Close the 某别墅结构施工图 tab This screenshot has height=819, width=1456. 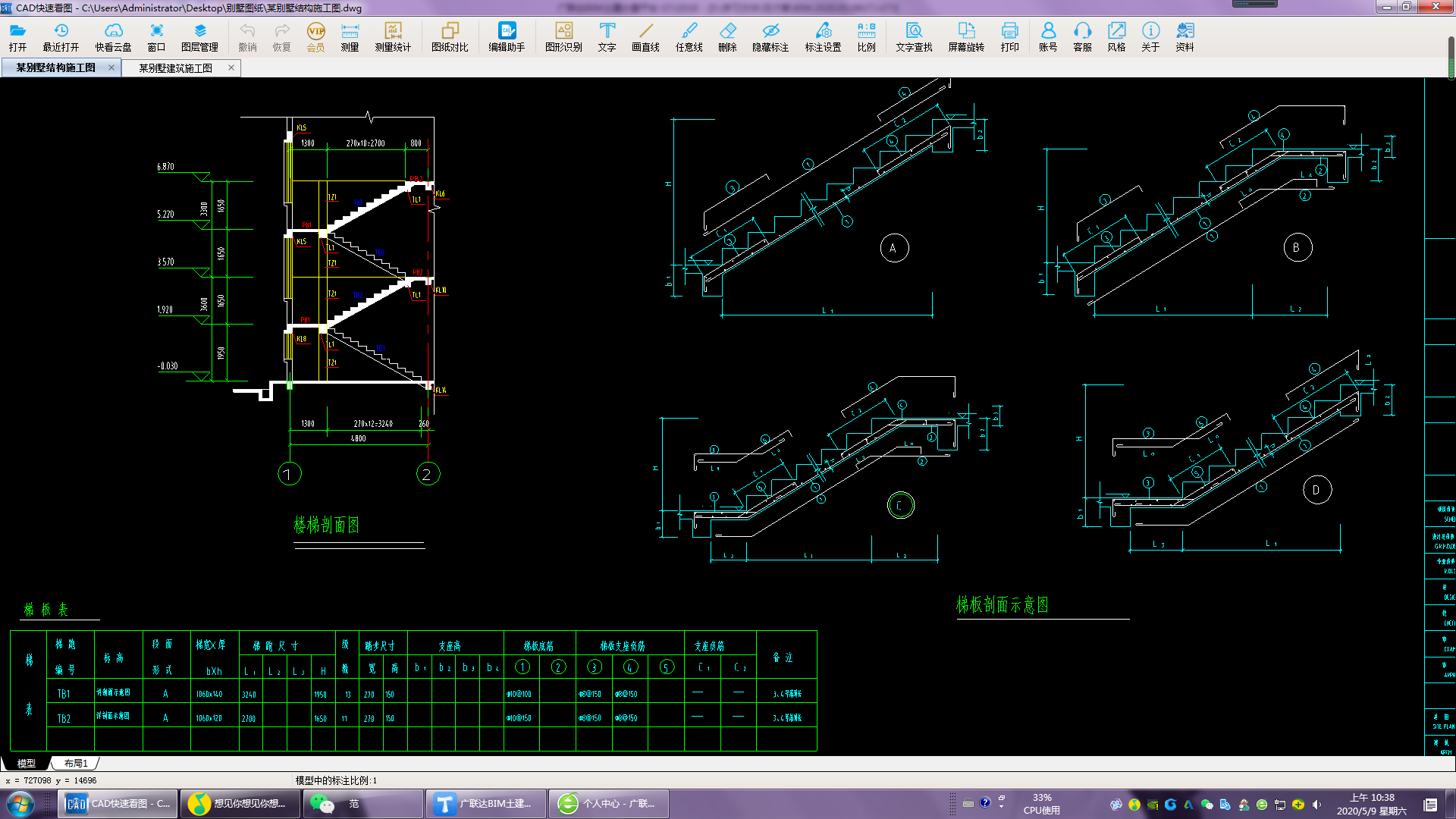coord(111,67)
